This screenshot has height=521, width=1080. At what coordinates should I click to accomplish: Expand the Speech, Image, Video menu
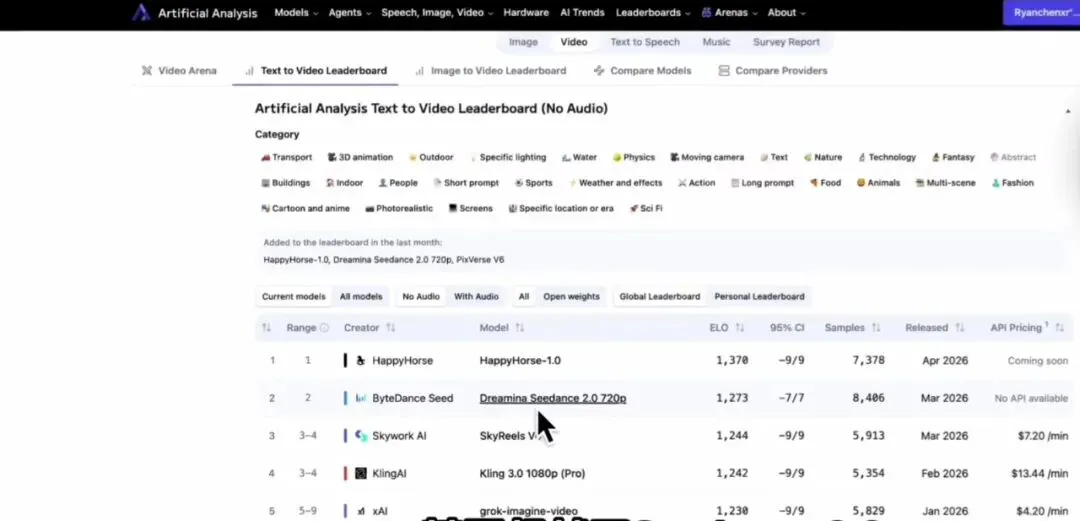(x=437, y=12)
